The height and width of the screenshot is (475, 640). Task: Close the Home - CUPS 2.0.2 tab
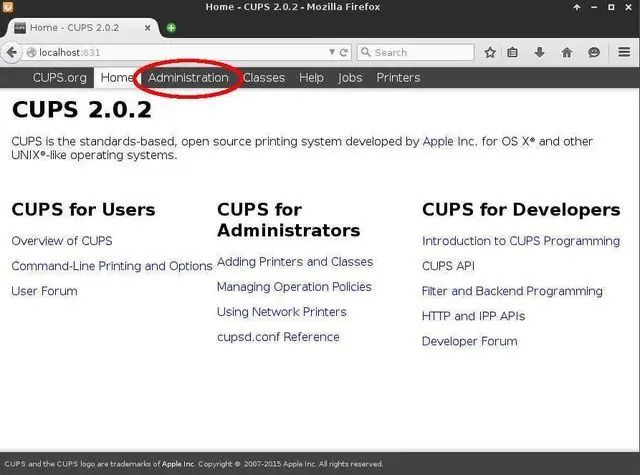click(x=147, y=28)
